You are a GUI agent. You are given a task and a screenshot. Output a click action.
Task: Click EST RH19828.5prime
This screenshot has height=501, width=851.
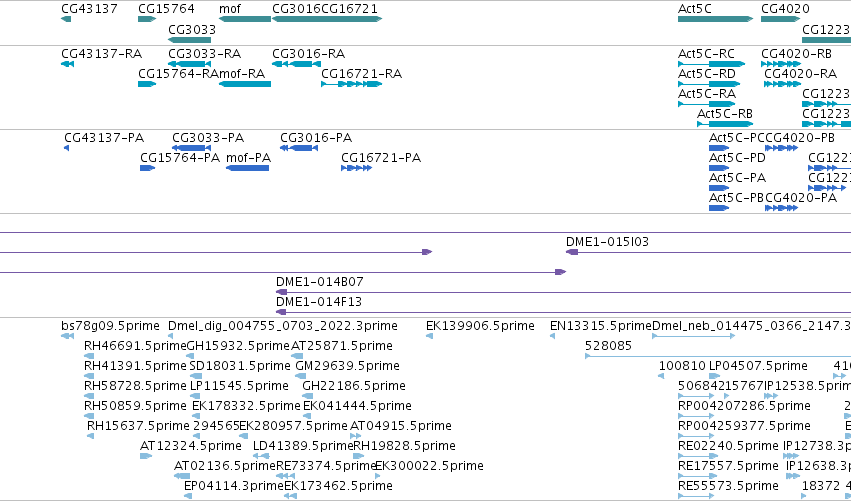(359, 456)
